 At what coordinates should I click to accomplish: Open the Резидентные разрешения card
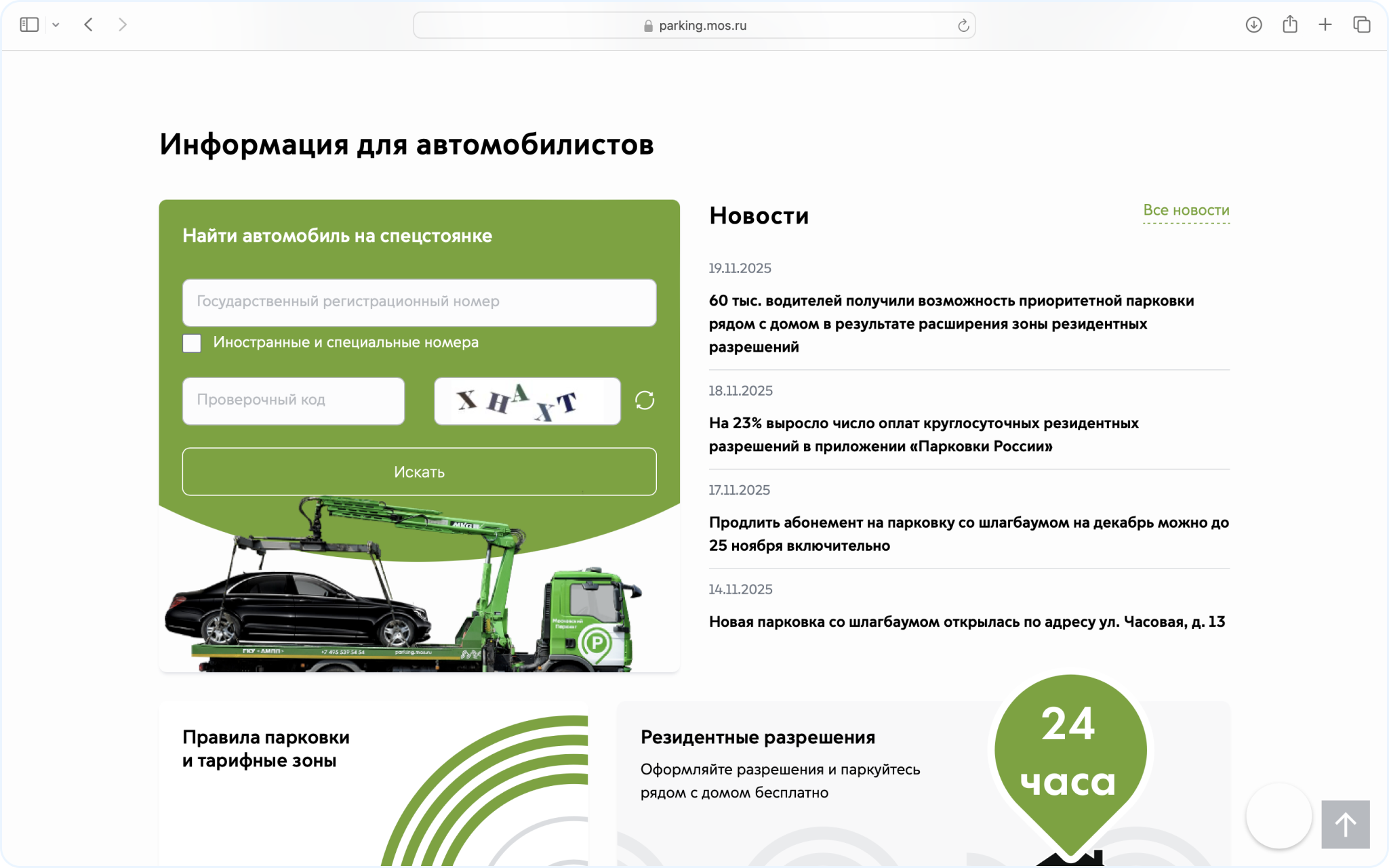point(757,737)
